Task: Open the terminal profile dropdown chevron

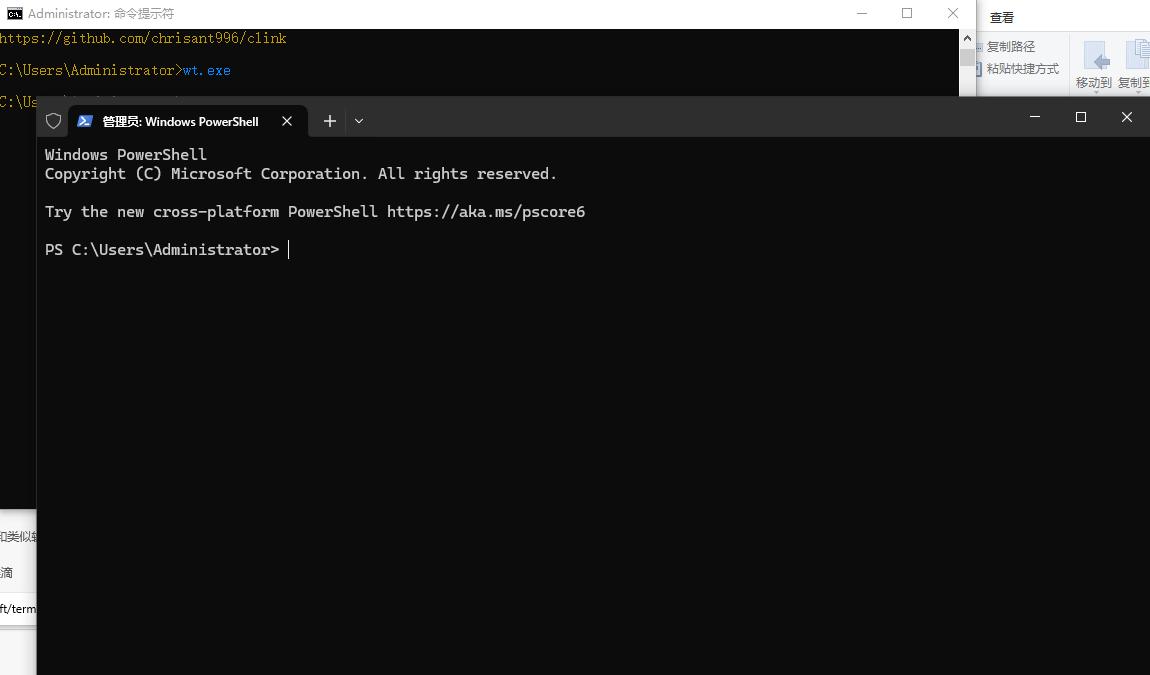Action: (x=358, y=120)
